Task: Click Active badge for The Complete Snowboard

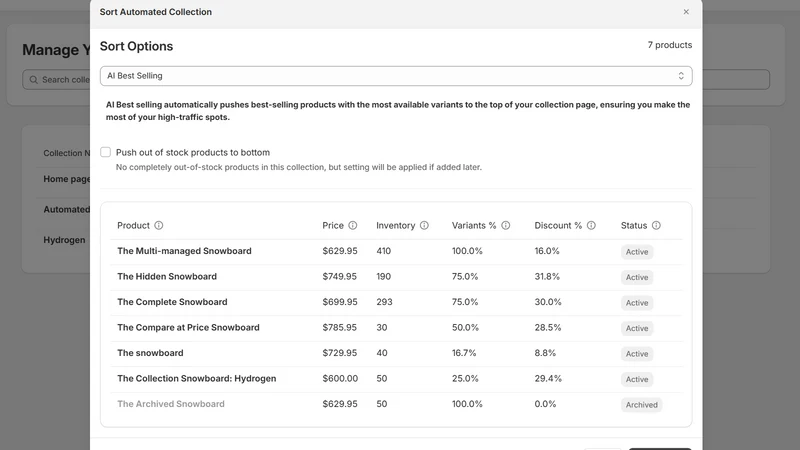Action: tap(637, 303)
